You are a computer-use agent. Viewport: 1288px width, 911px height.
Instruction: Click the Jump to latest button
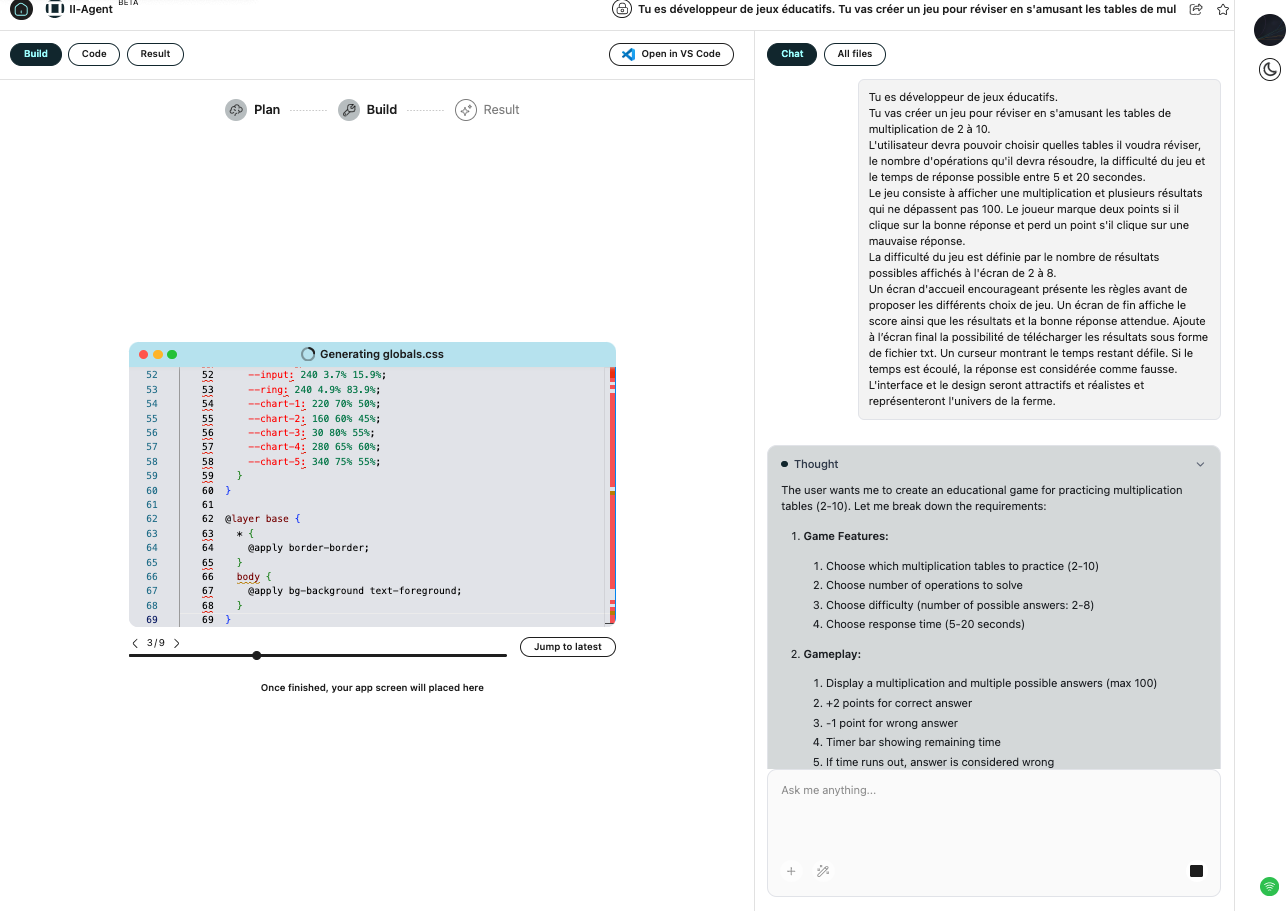coord(567,647)
